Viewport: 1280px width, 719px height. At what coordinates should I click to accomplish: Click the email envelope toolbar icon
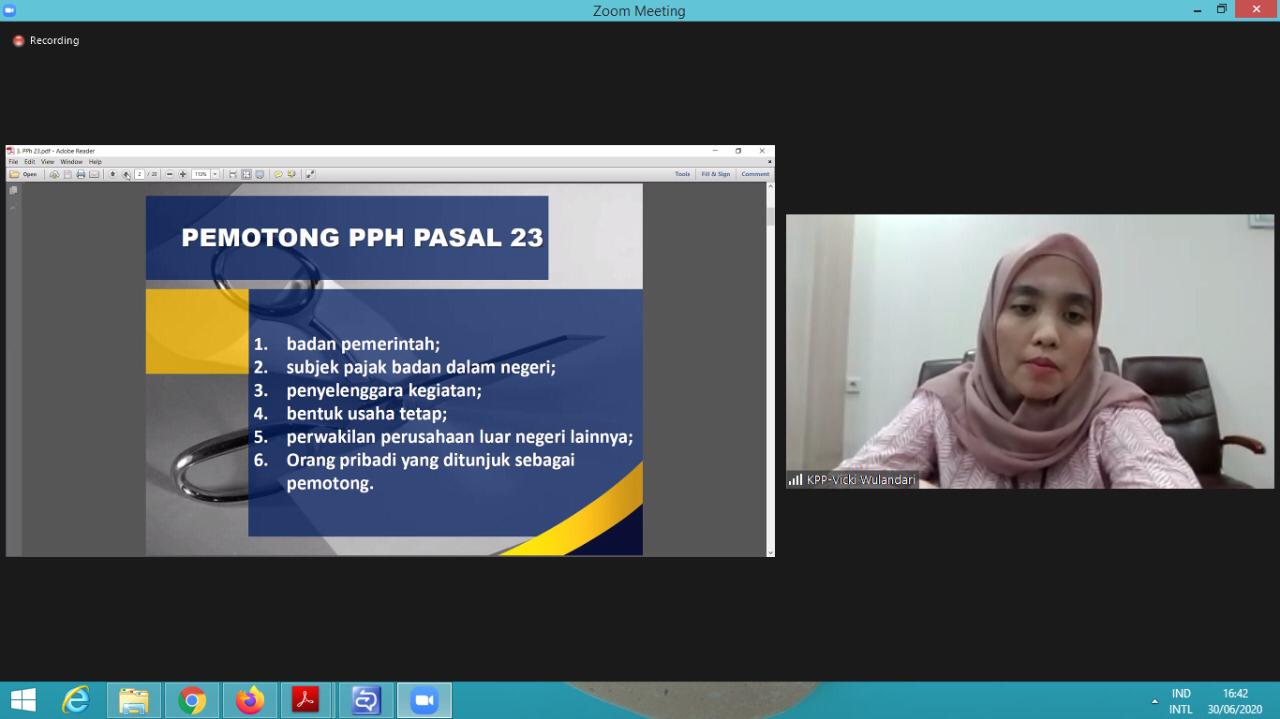point(94,174)
